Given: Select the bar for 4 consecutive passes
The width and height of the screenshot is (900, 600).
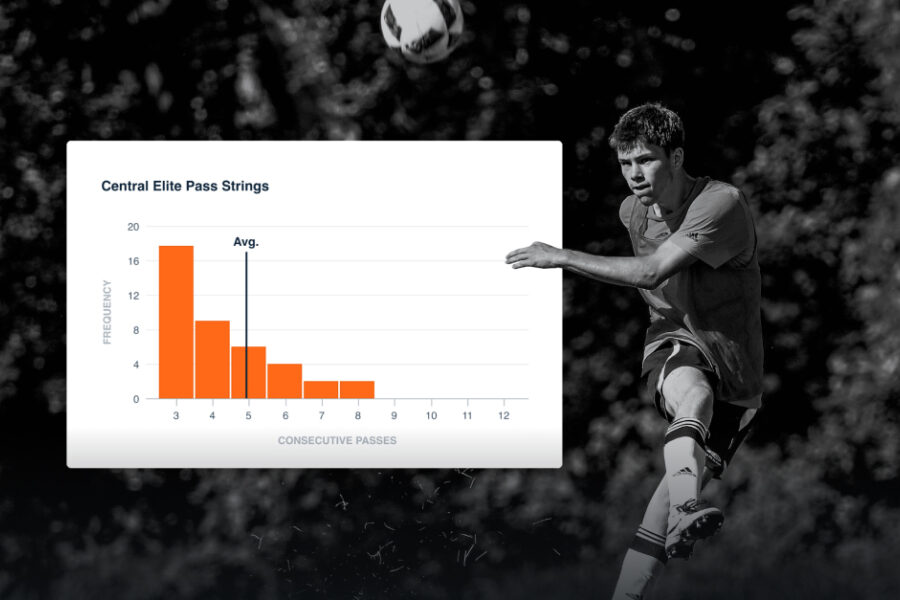Looking at the screenshot, I should pos(212,359).
